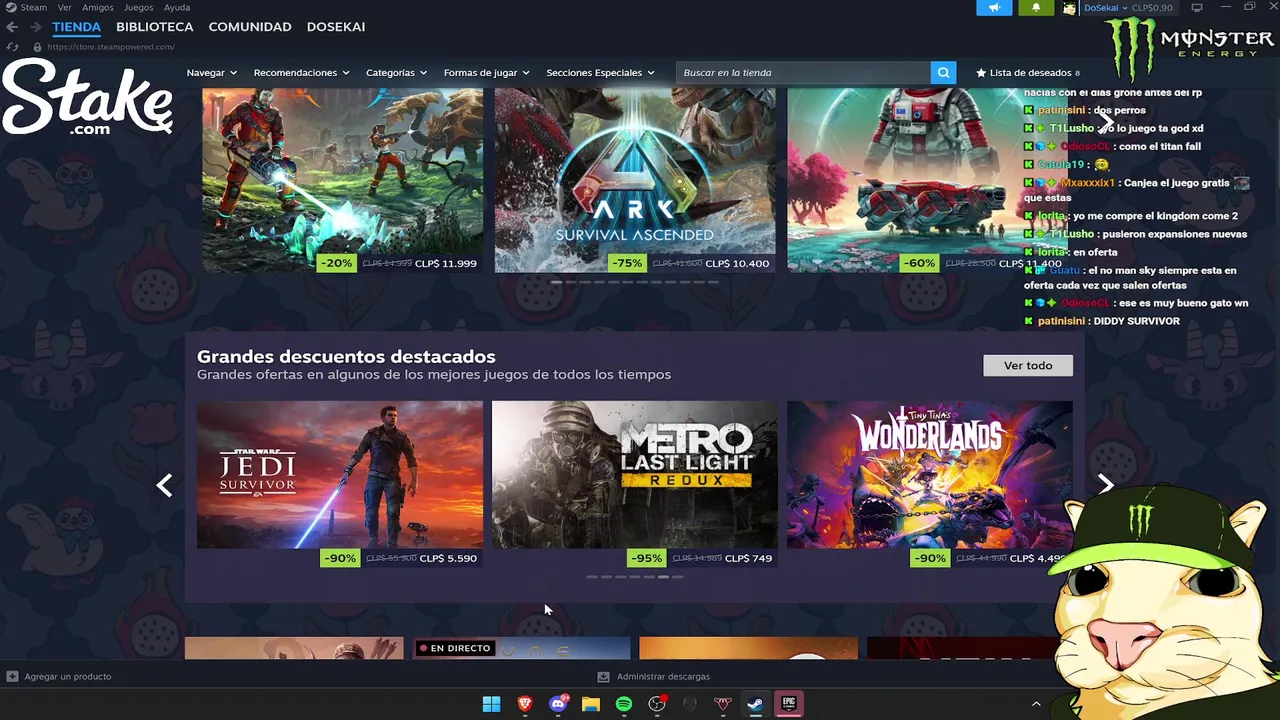Image resolution: width=1280 pixels, height=720 pixels.
Task: Open the -20% discounted game on the left
Action: pos(342,180)
